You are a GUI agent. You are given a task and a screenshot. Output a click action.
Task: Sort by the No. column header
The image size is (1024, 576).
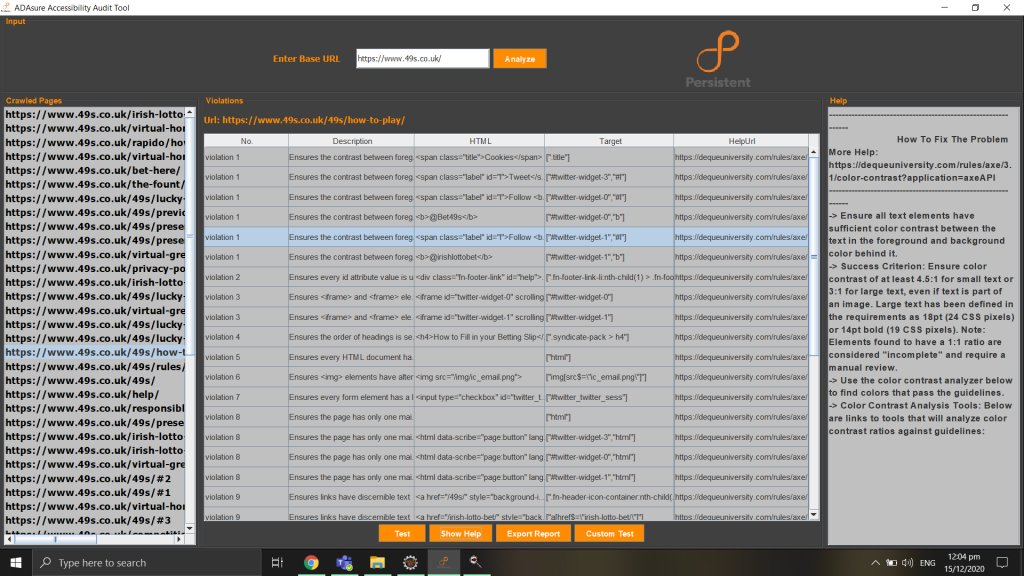[x=246, y=141]
